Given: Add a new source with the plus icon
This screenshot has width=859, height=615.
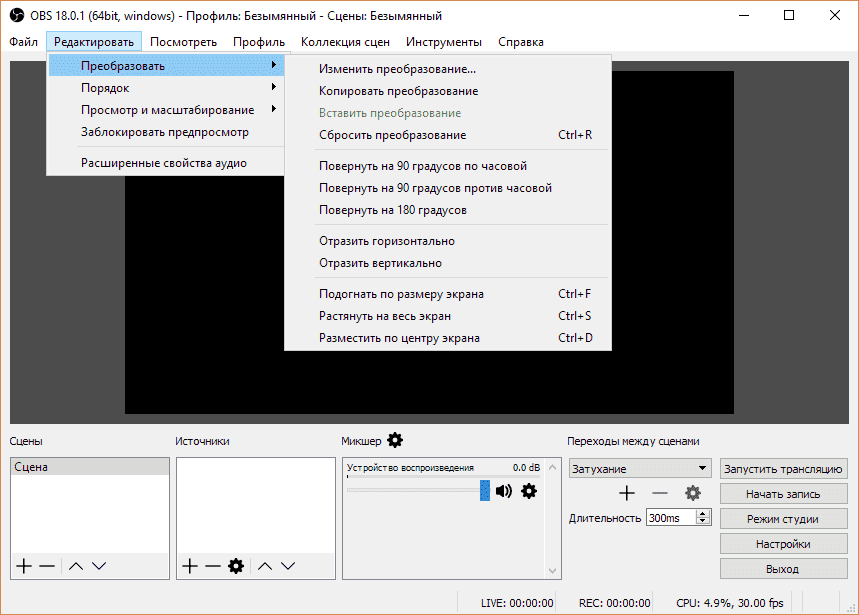Looking at the screenshot, I should point(190,566).
